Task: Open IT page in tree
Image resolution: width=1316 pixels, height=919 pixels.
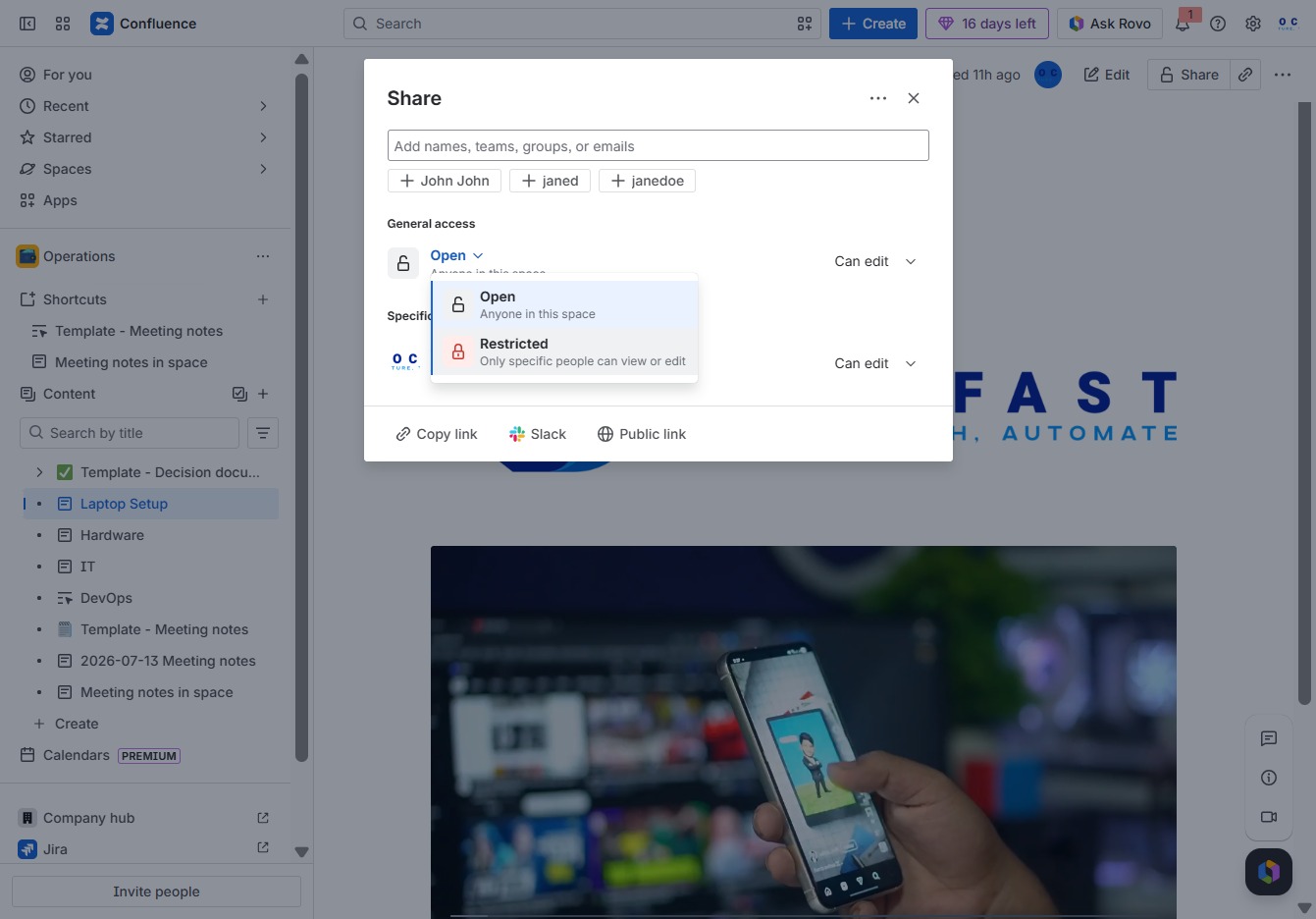Action: [x=87, y=567]
